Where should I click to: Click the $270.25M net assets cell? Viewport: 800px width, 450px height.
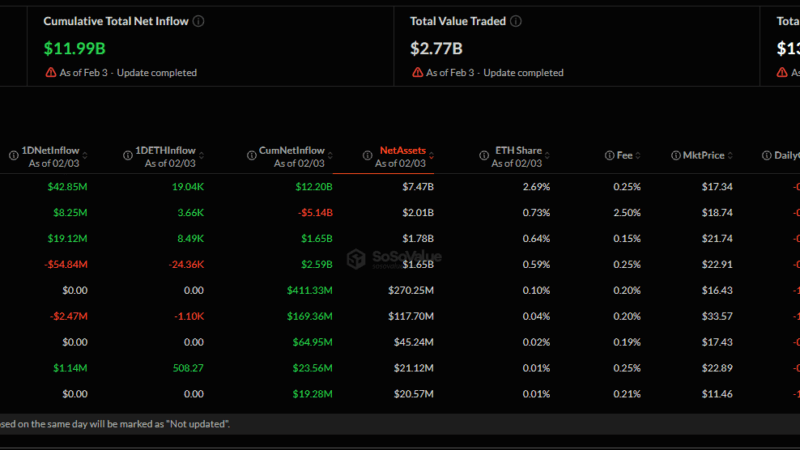click(411, 290)
